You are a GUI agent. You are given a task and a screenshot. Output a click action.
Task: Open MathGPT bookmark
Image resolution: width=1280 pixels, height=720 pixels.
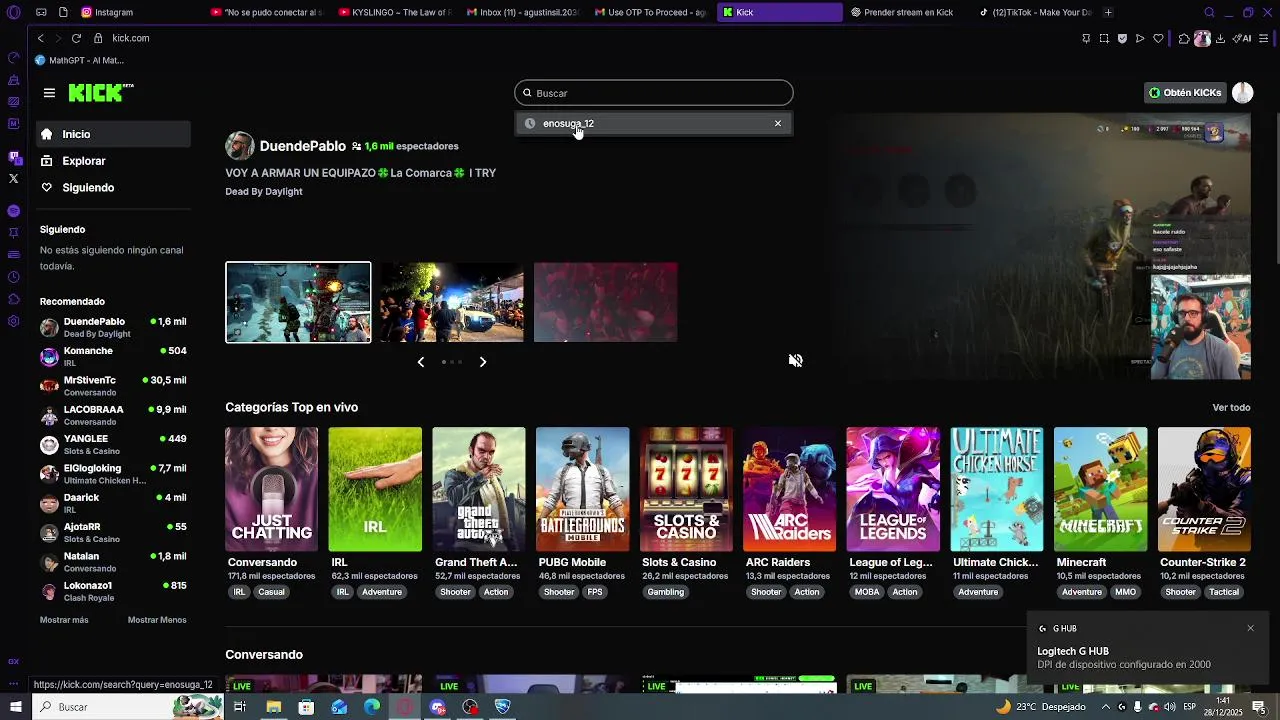tap(80, 61)
